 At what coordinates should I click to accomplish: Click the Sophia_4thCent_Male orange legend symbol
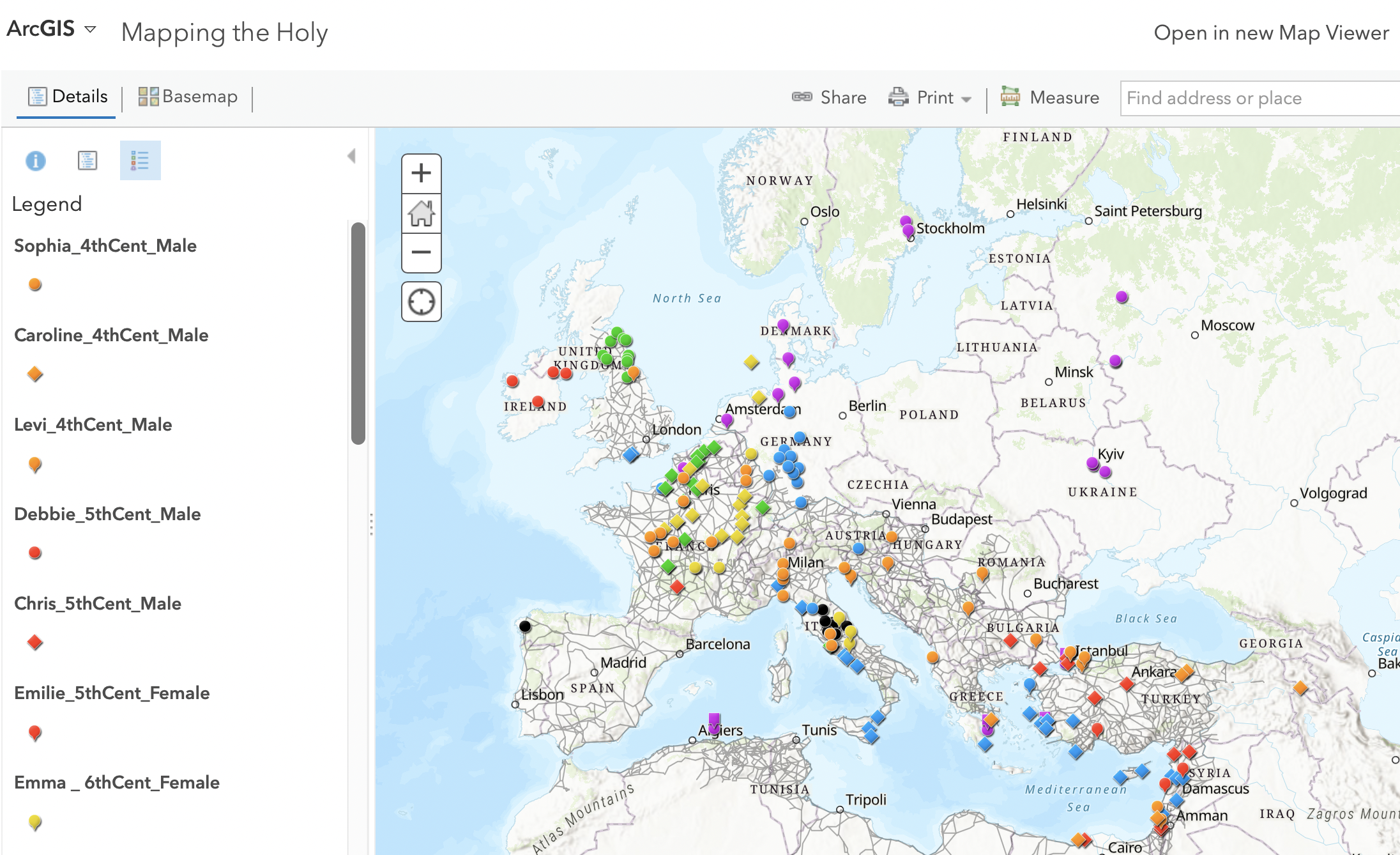point(35,284)
